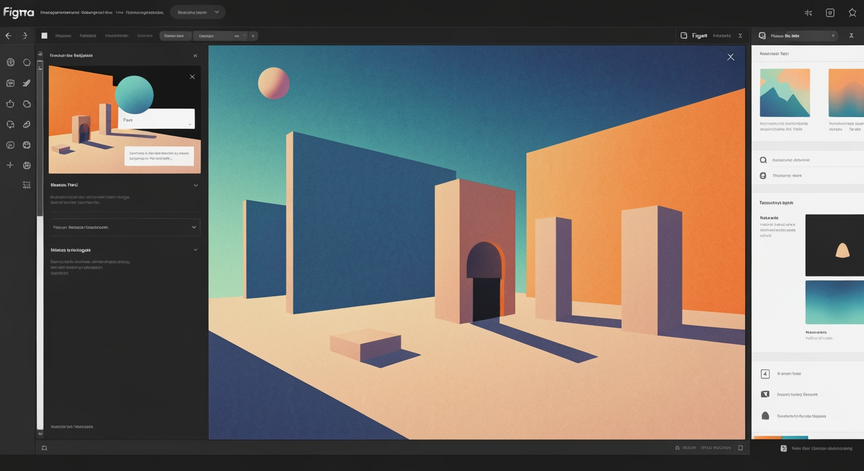The width and height of the screenshot is (864, 471).
Task: Open the mountain landscape thumbnail in the right panel
Action: click(x=785, y=93)
